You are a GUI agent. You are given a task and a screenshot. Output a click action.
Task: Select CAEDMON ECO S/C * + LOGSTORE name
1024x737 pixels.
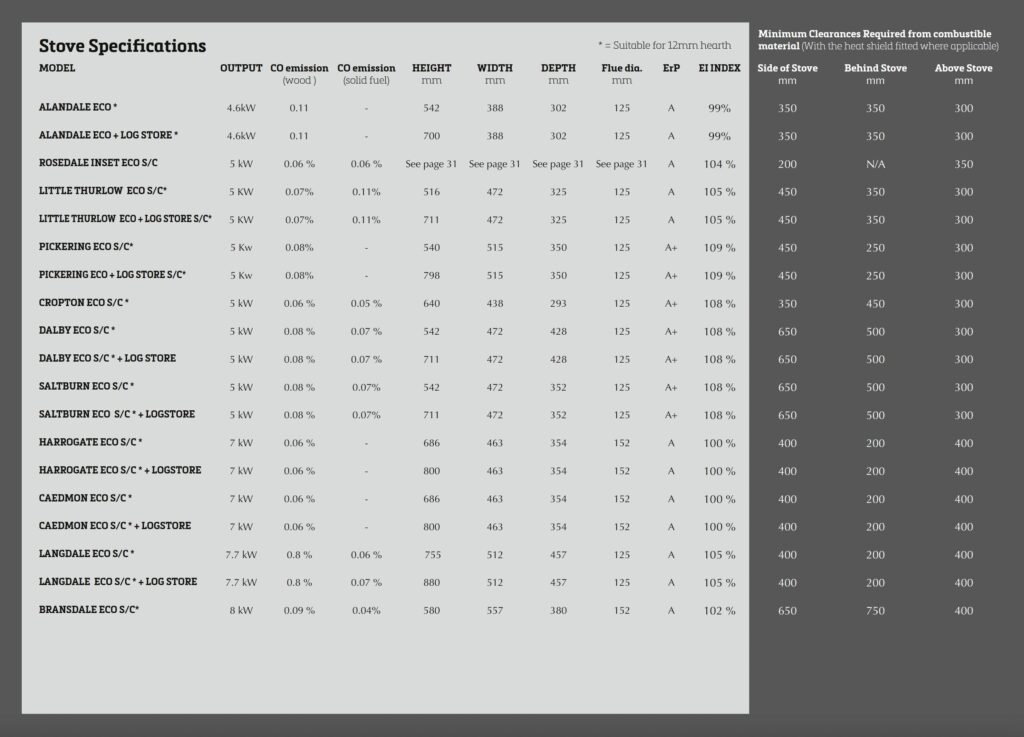(115, 526)
